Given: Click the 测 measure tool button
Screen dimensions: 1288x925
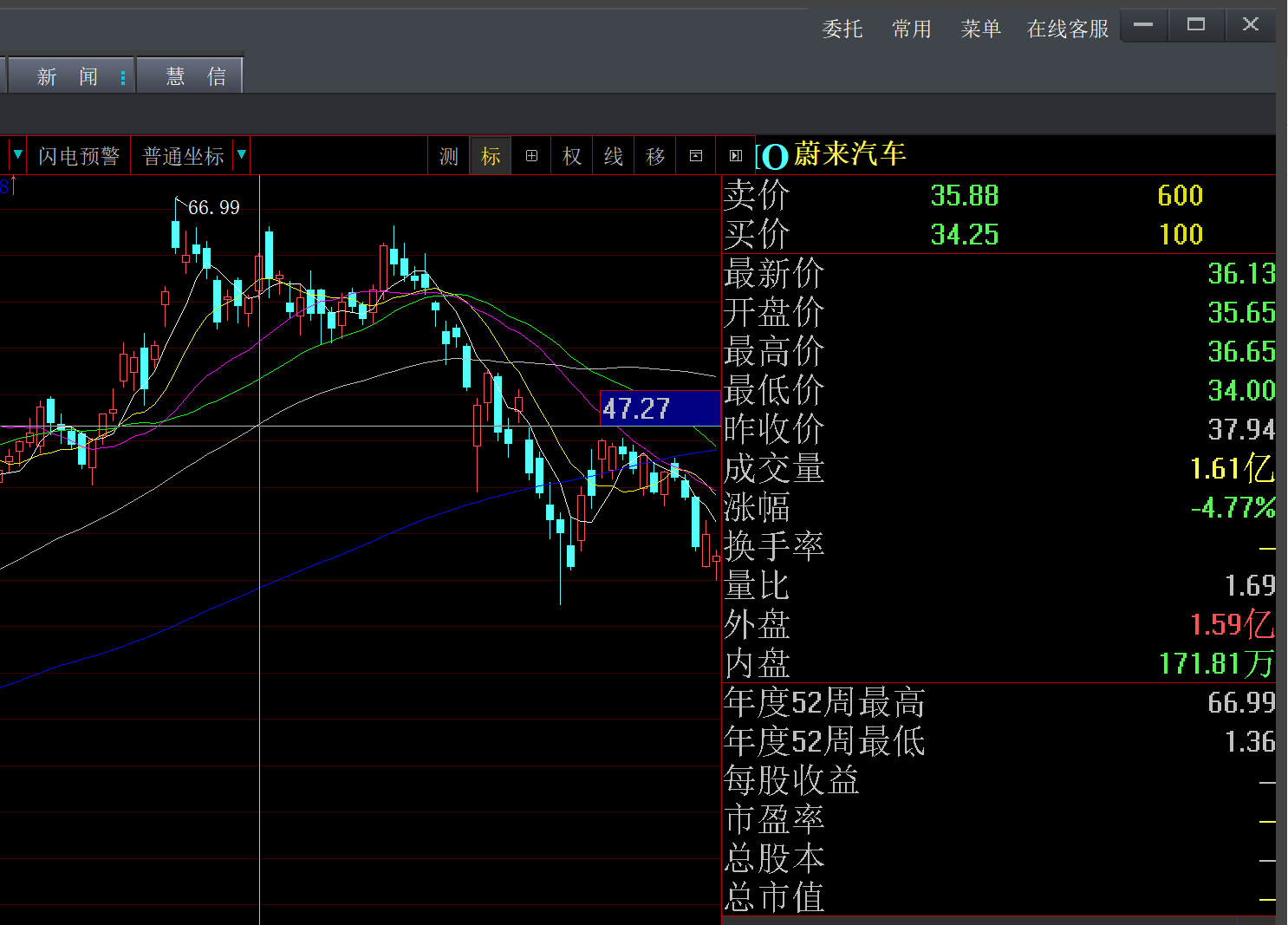Looking at the screenshot, I should click(x=449, y=156).
